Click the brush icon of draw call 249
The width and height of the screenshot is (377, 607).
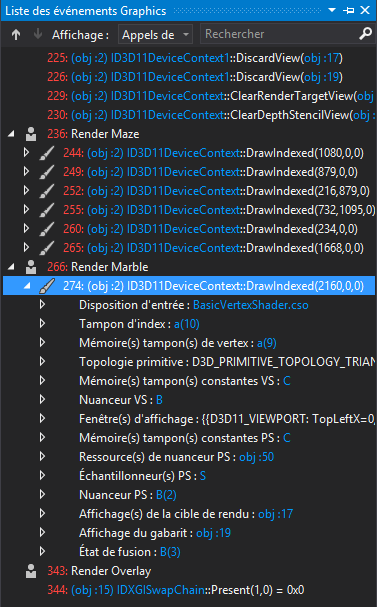click(x=47, y=172)
